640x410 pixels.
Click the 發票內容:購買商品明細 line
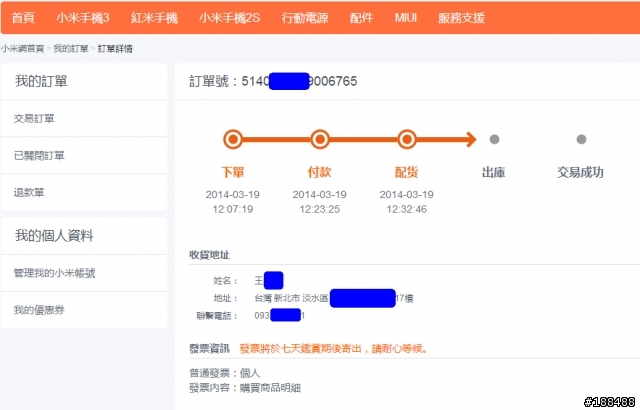click(x=245, y=388)
